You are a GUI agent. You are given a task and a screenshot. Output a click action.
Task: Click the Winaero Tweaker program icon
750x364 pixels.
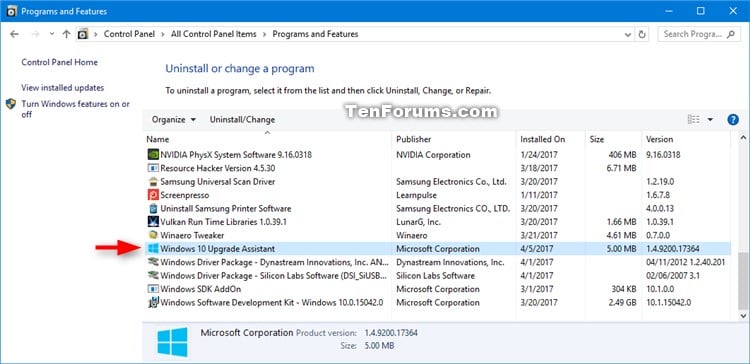pos(153,235)
